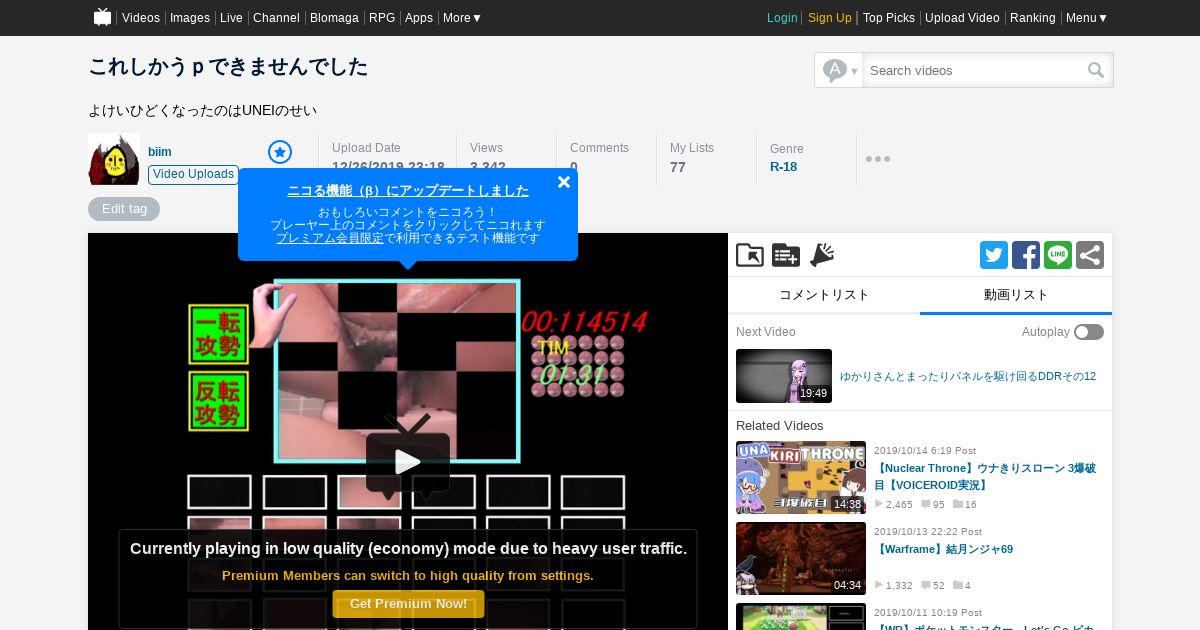Open the Nuclear Throne related video thumbnail
The width and height of the screenshot is (1200, 630).
click(801, 478)
